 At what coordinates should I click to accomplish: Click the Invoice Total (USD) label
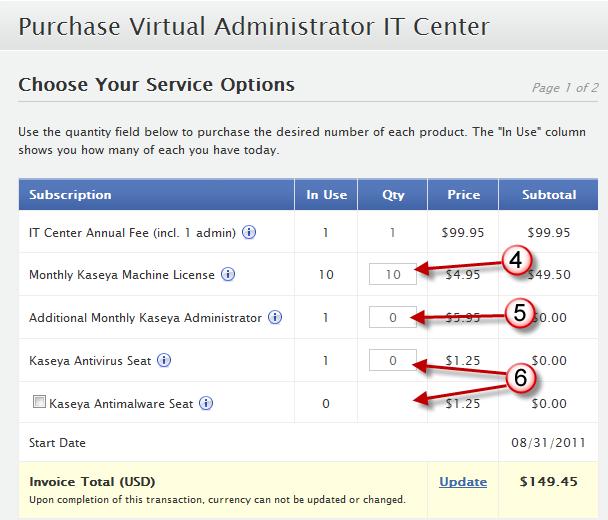(x=92, y=482)
